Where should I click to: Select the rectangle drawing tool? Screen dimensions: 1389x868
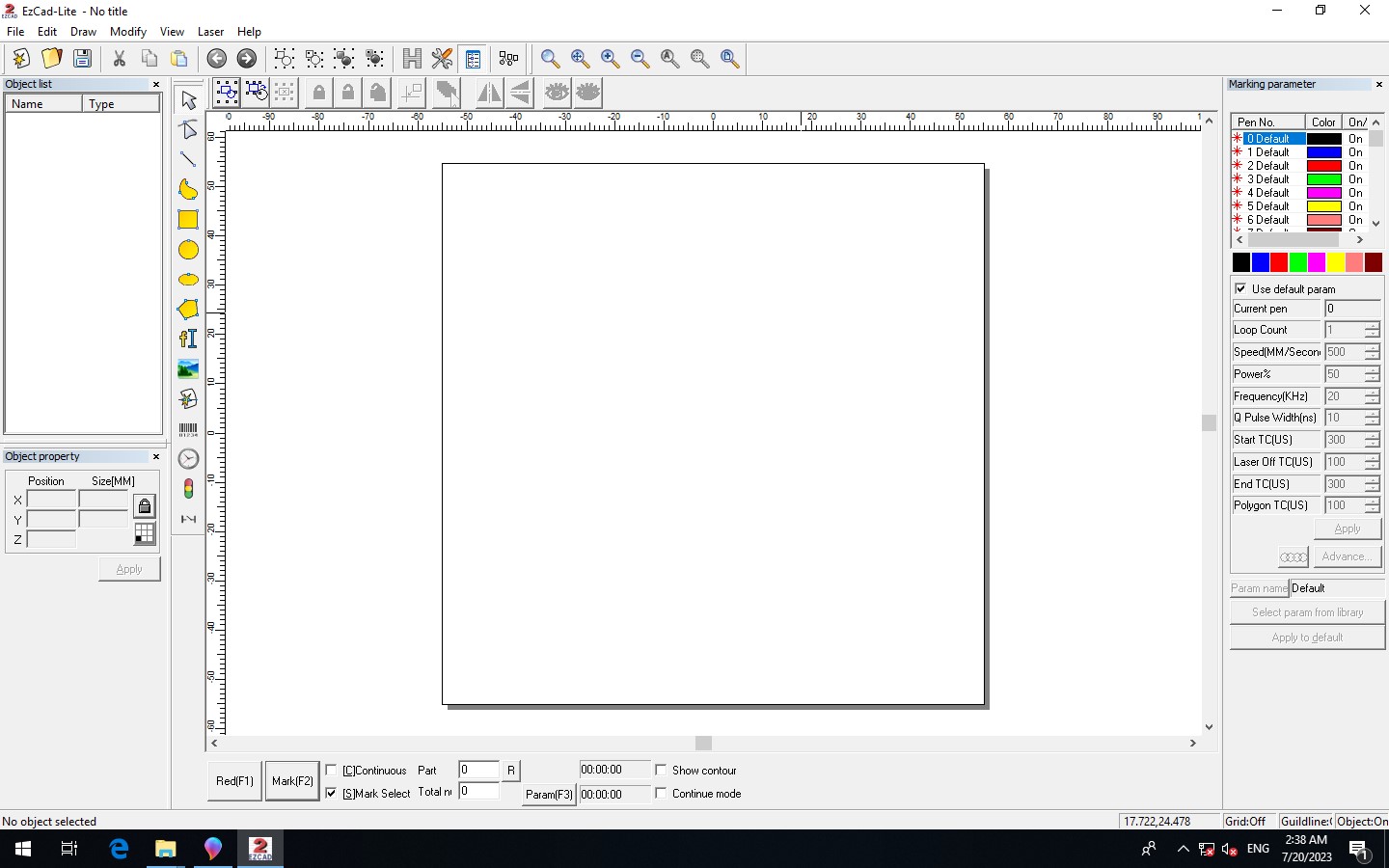pyautogui.click(x=188, y=220)
